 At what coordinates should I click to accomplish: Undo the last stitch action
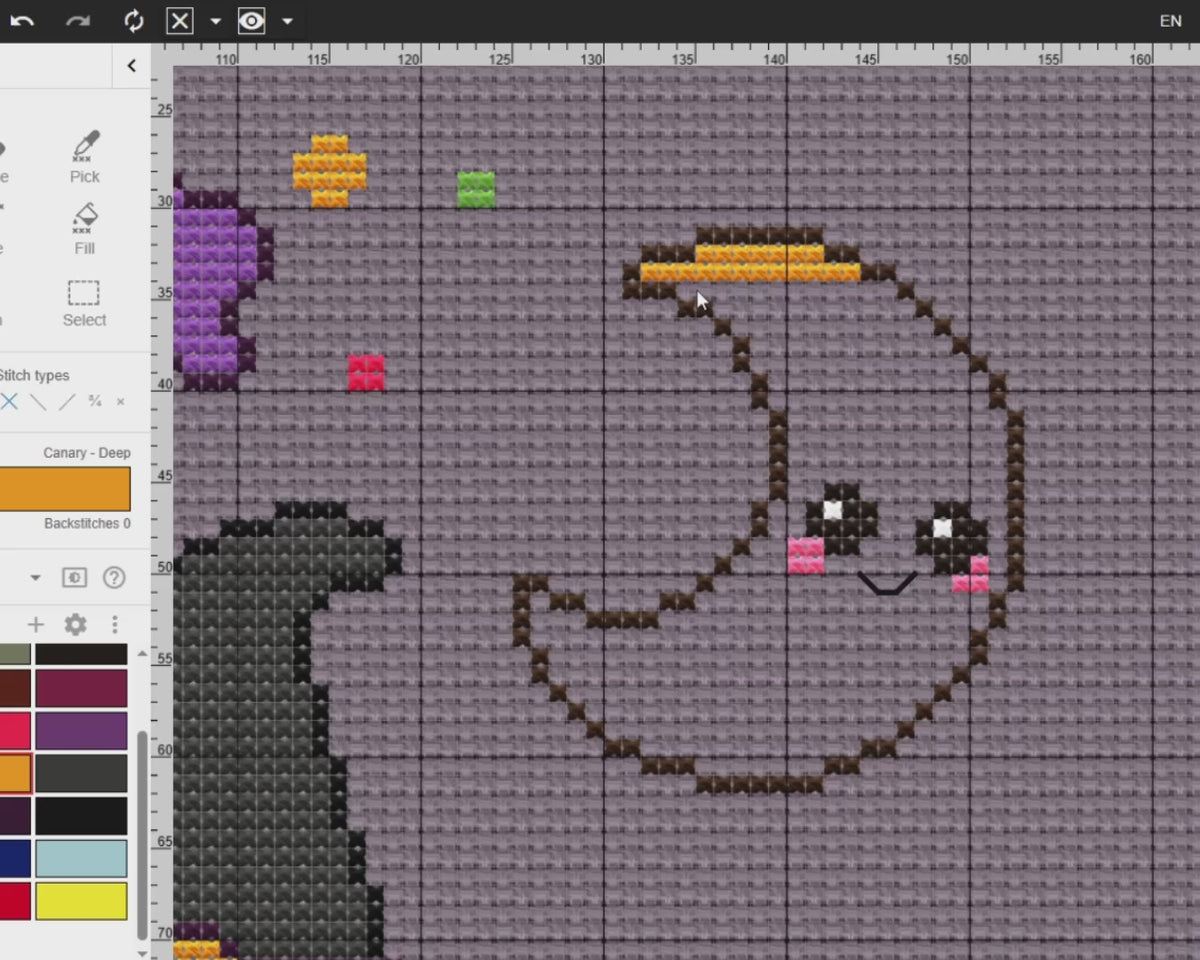click(22, 21)
